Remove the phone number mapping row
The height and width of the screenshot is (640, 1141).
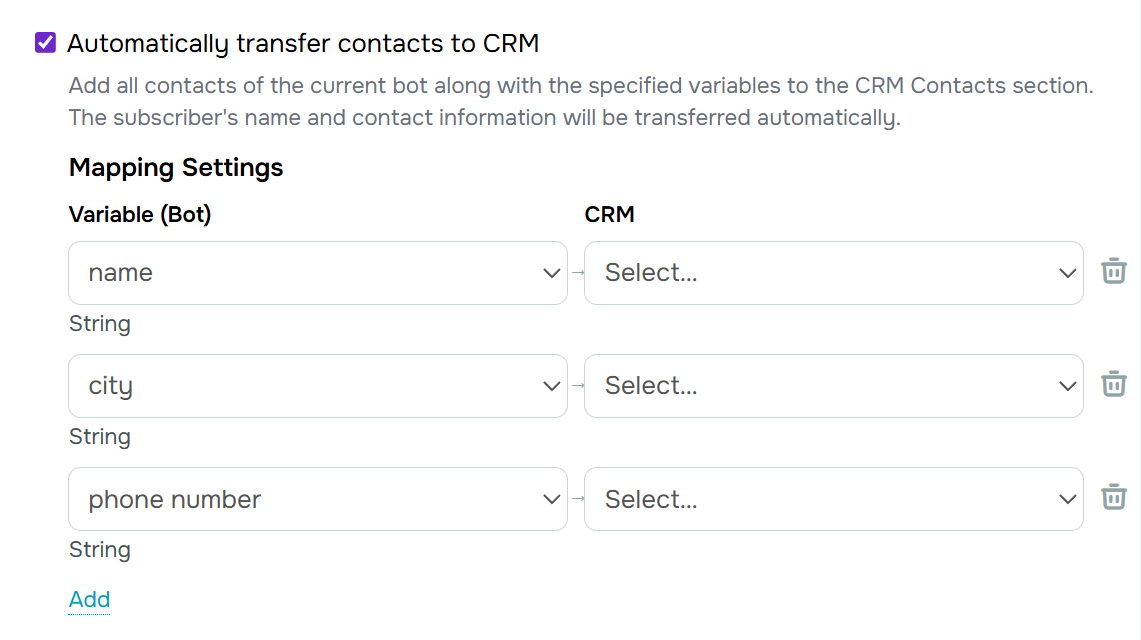click(1113, 498)
